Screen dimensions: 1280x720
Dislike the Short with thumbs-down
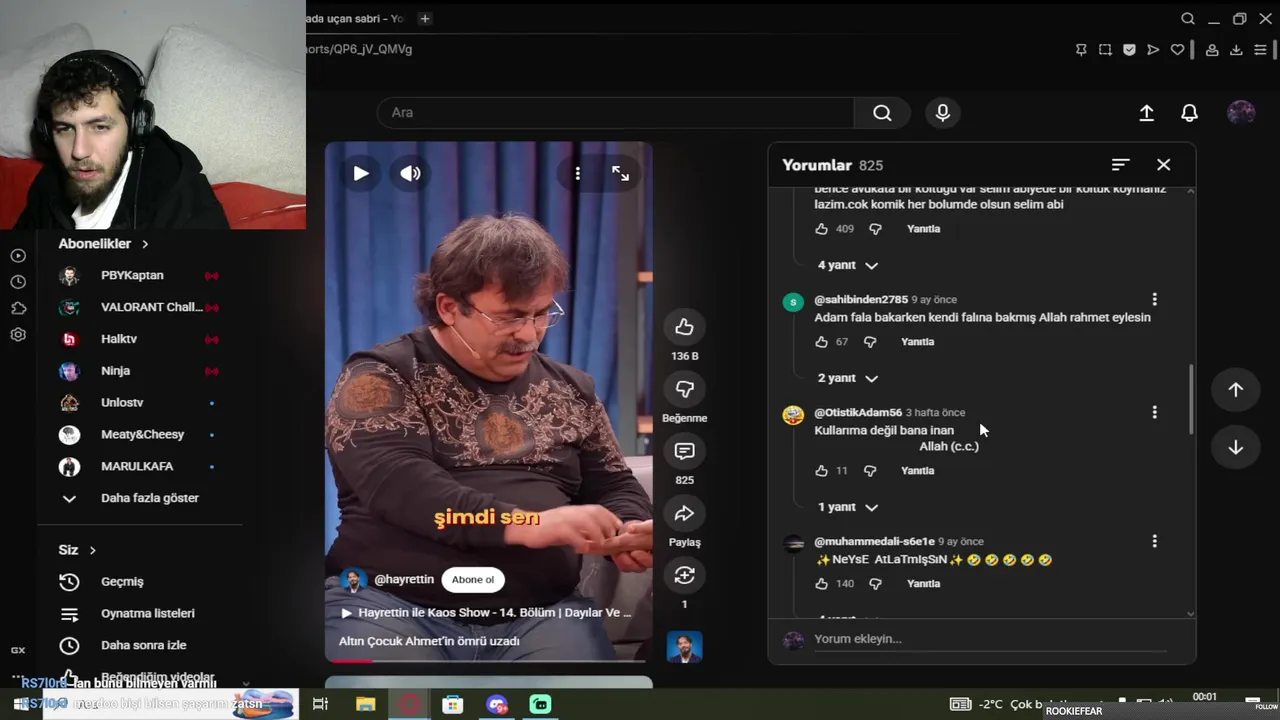click(x=684, y=389)
